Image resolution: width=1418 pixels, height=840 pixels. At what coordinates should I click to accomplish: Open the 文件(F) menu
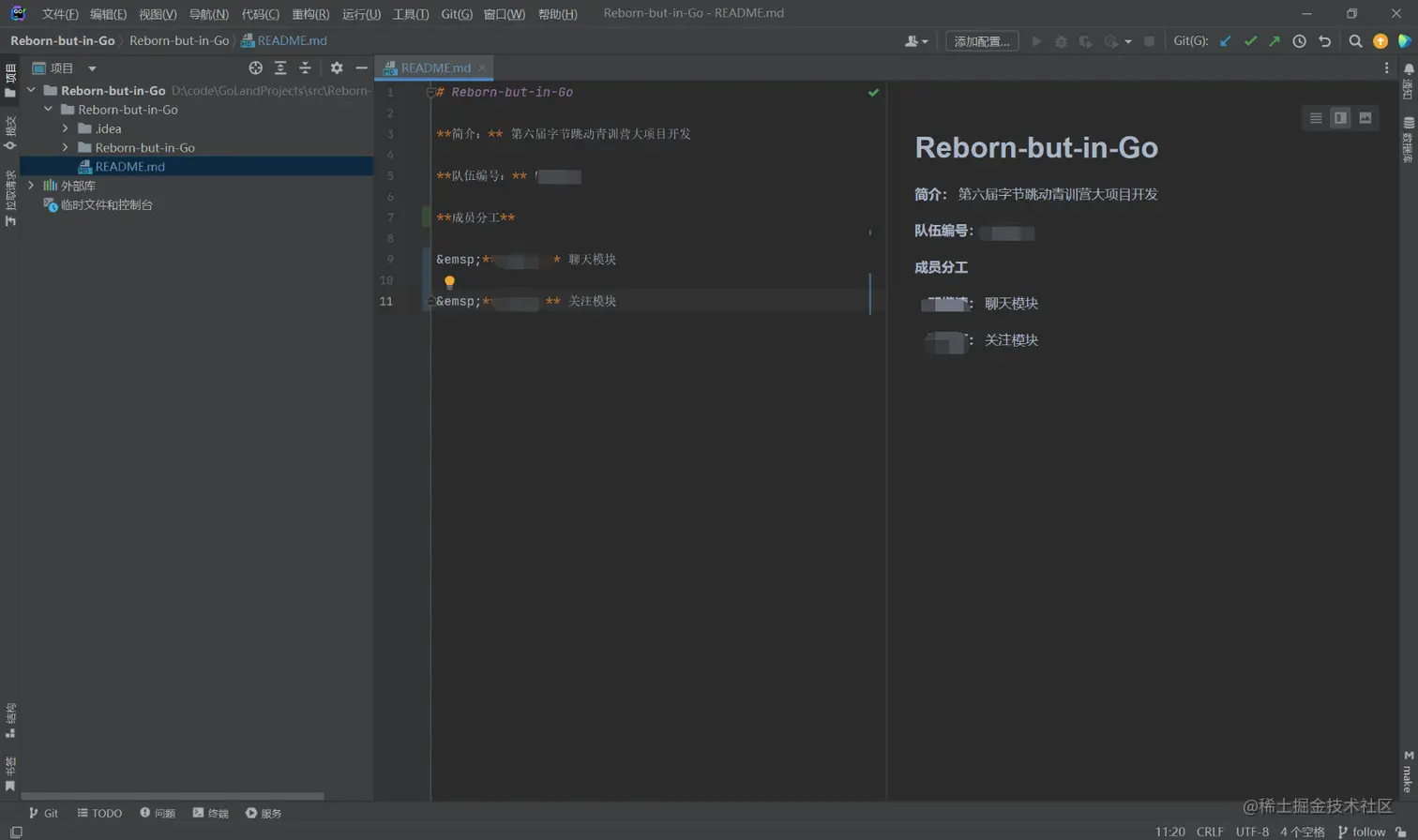(60, 14)
